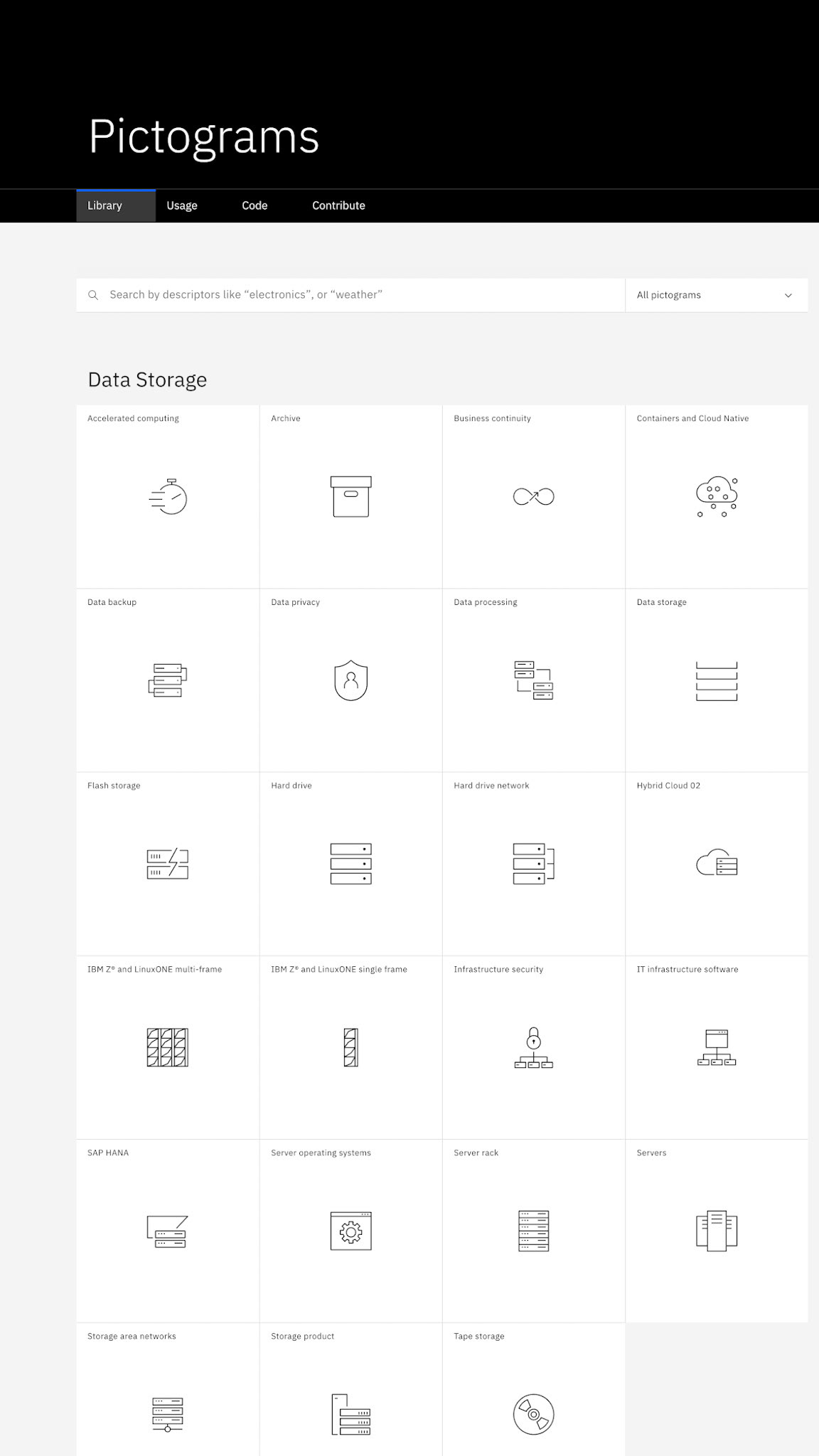Click the 'Pictograms' page title
This screenshot has height=1456, width=819.
coord(204,136)
